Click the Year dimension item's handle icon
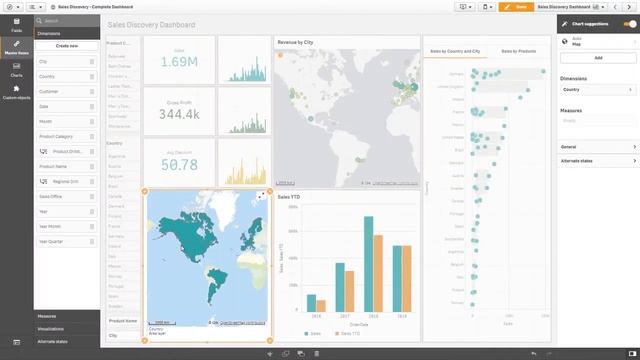The image size is (640, 360). [x=92, y=212]
